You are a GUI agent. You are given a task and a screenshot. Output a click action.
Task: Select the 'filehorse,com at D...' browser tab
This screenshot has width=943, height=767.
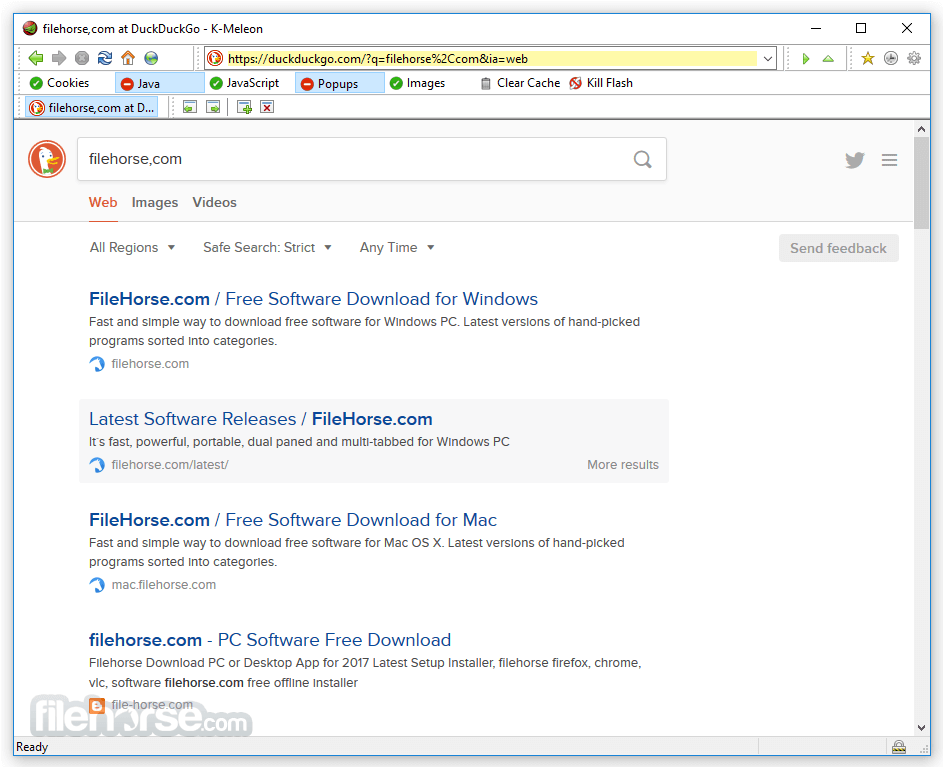click(x=92, y=107)
